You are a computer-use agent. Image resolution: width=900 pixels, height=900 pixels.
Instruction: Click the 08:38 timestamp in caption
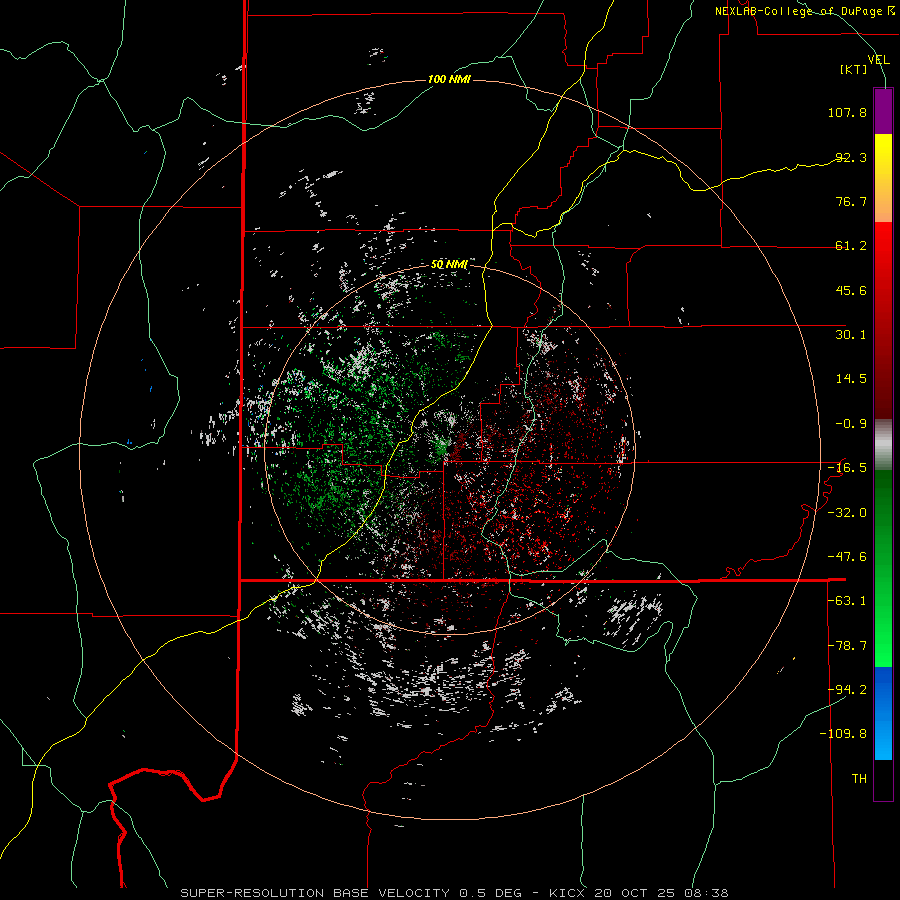[705, 893]
